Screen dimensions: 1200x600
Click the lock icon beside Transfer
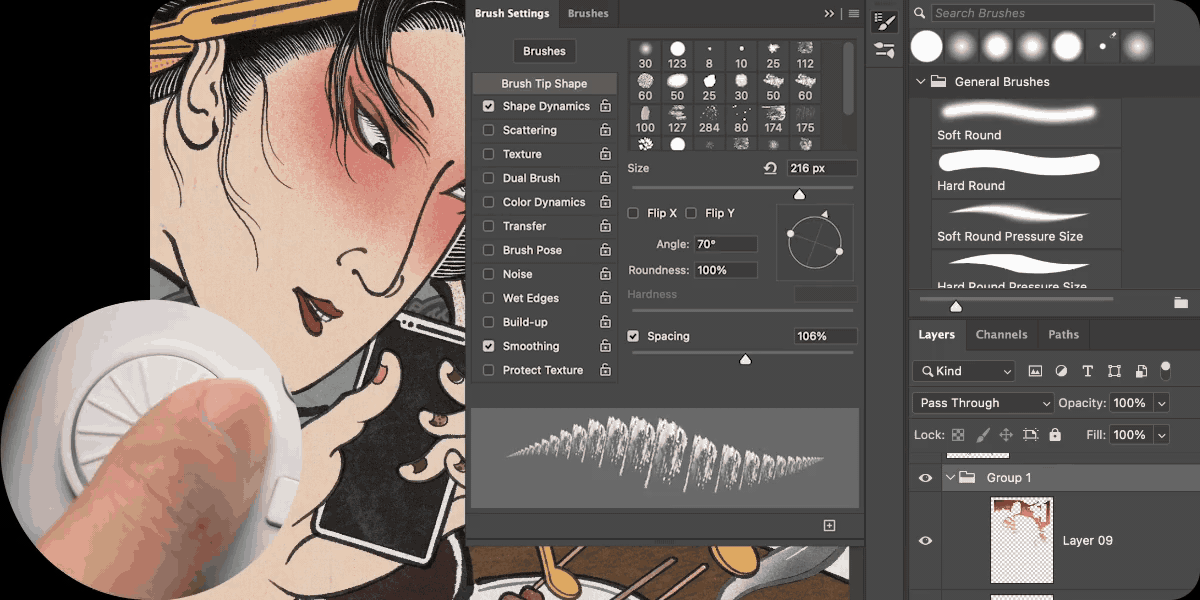point(605,226)
